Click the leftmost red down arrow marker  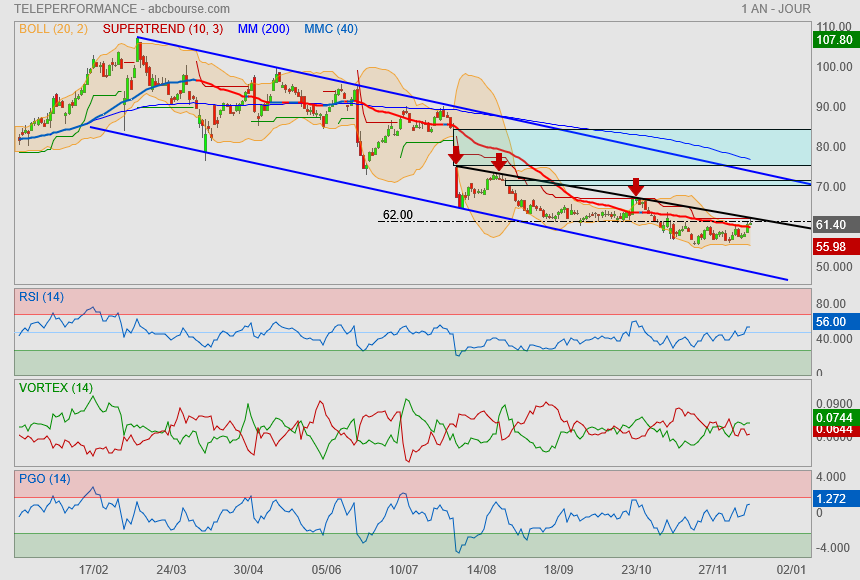tap(456, 155)
